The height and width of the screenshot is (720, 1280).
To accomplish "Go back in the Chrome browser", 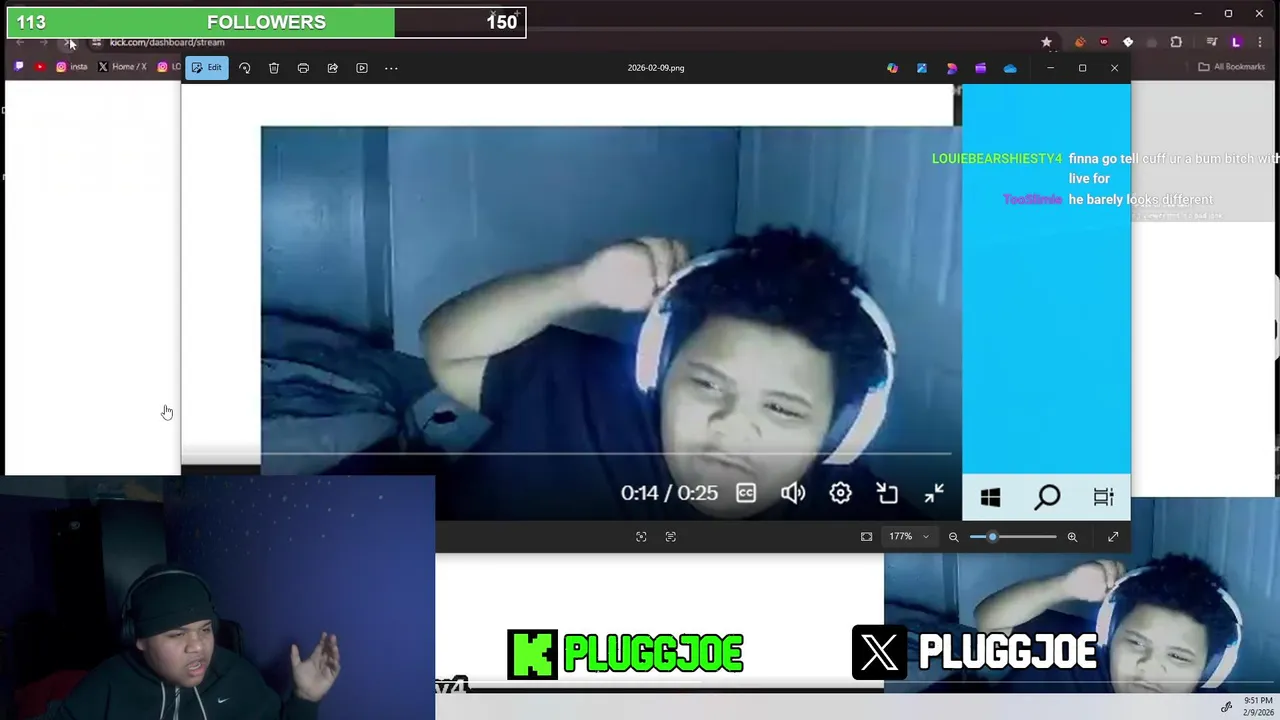I will 20,42.
